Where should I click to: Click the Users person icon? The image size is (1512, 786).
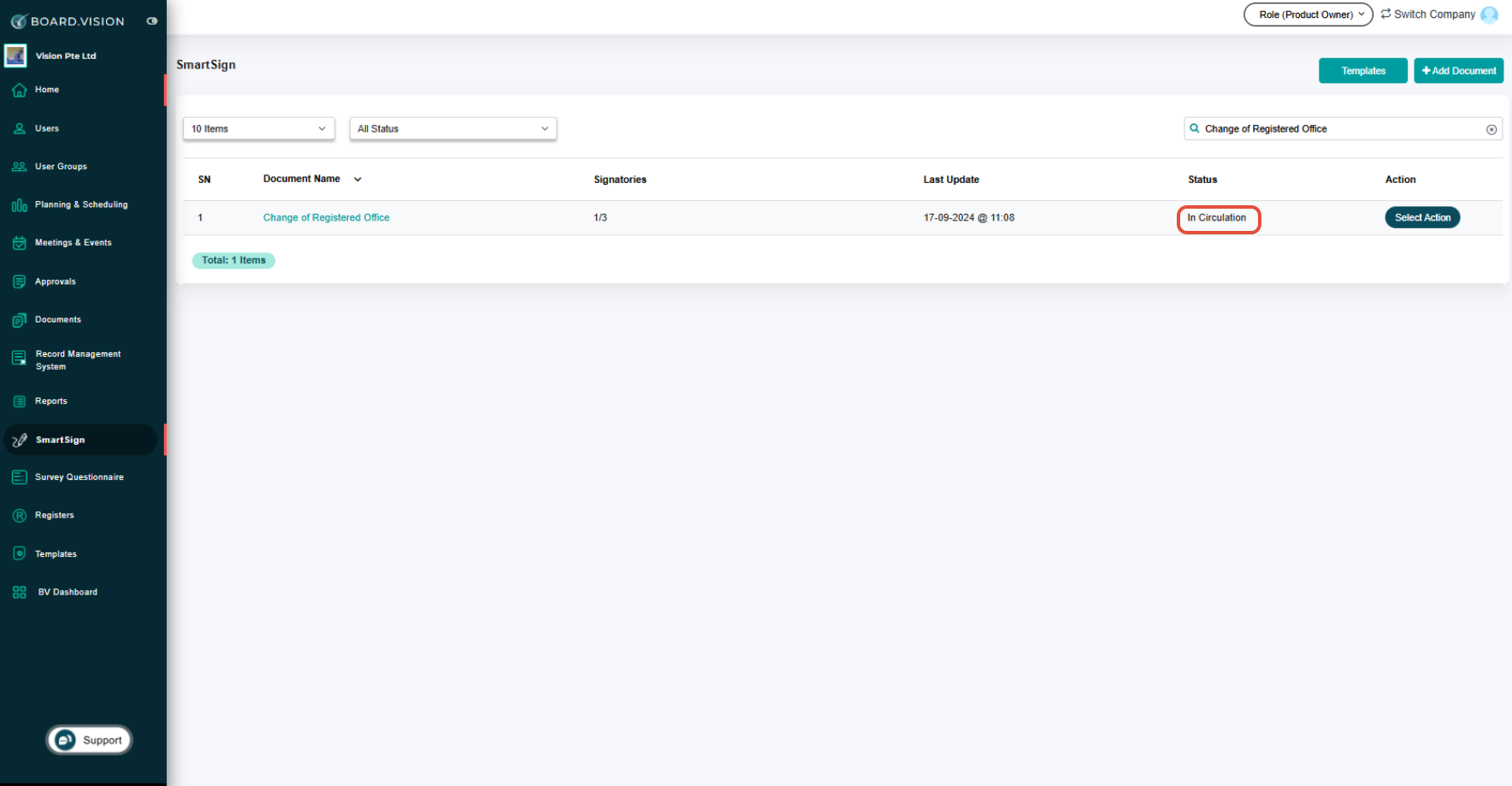point(19,129)
